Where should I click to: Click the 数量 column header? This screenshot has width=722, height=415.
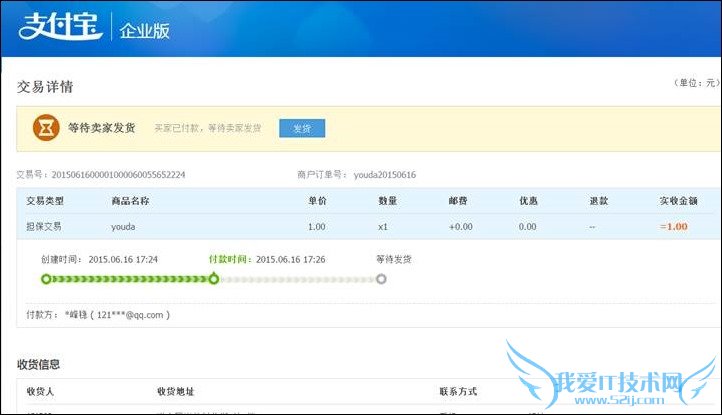coord(388,201)
